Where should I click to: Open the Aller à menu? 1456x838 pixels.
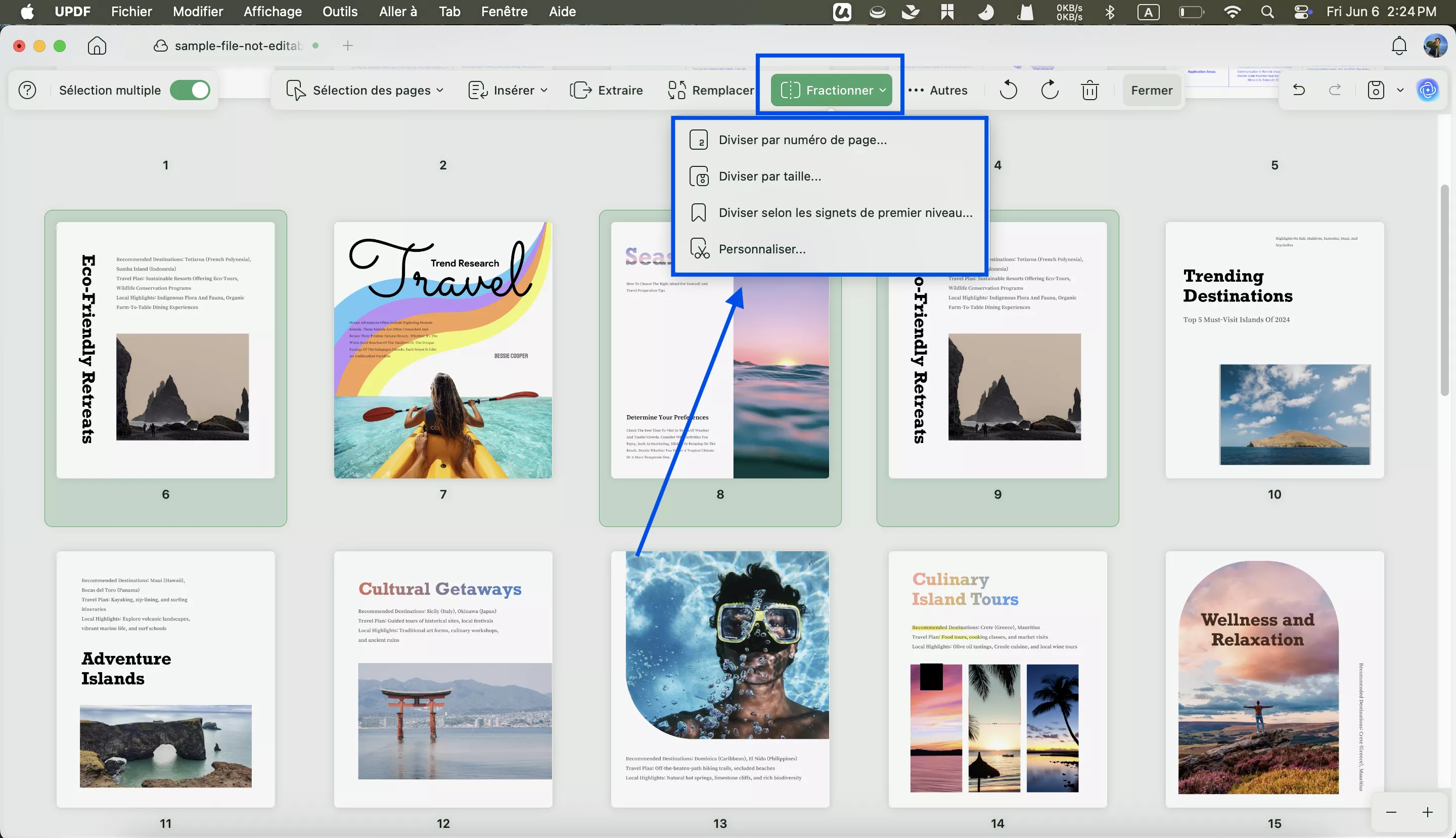pyautogui.click(x=398, y=12)
